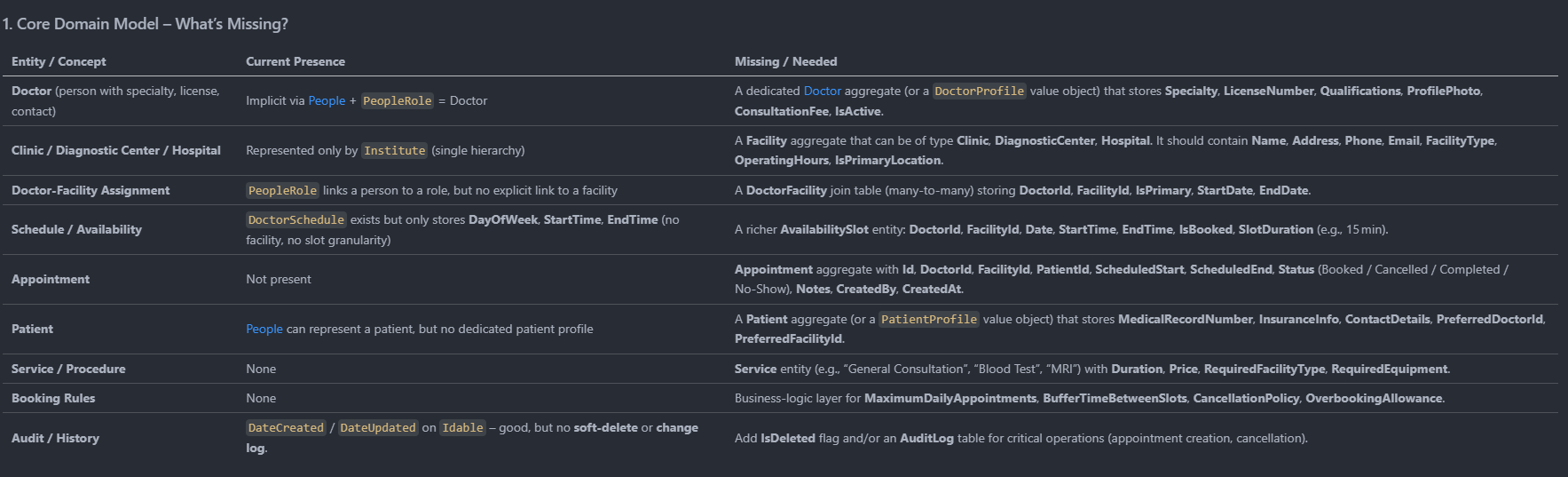Screen dimensions: 1568x477
Task: Click the People link in the Patient row
Action: point(264,330)
